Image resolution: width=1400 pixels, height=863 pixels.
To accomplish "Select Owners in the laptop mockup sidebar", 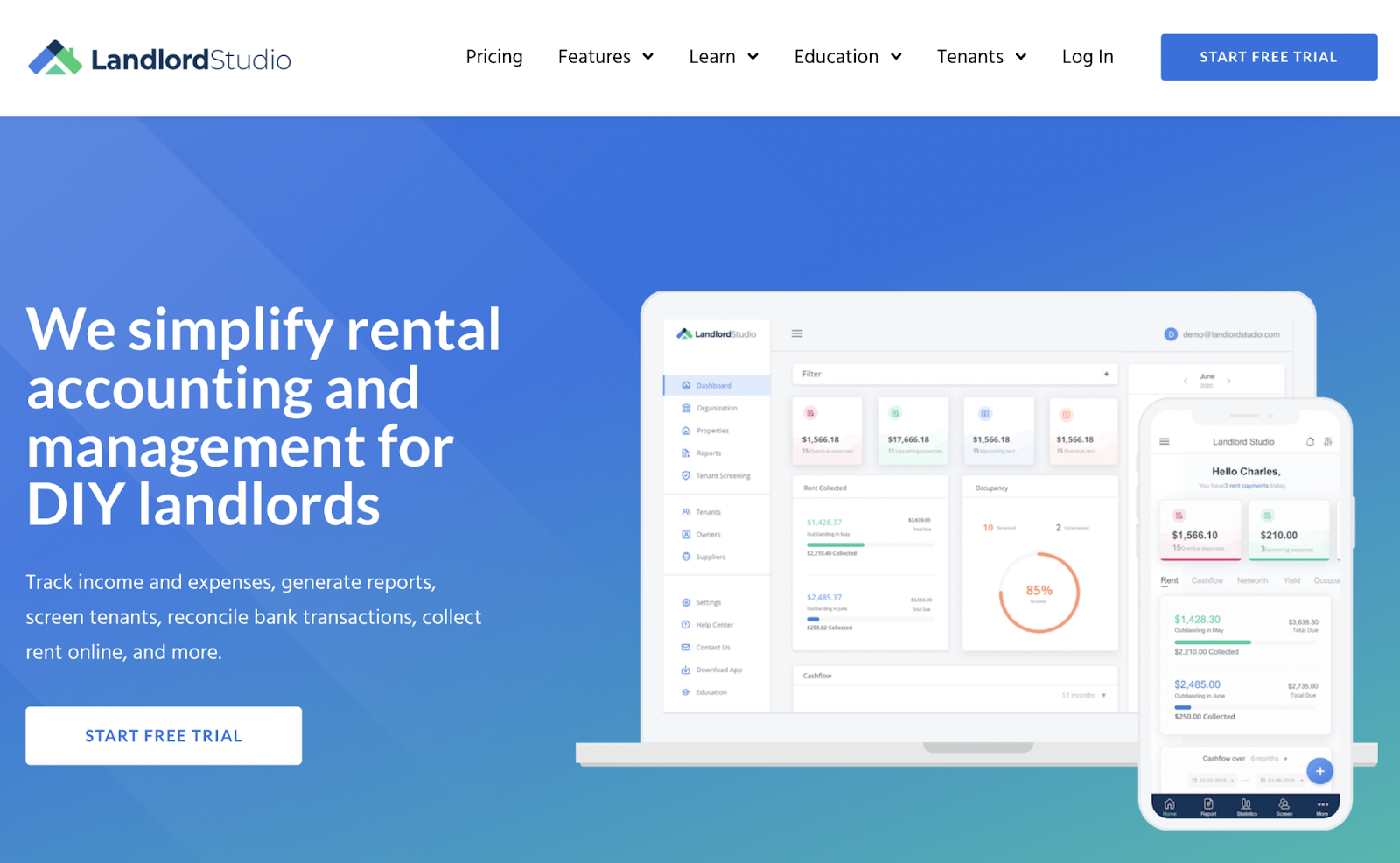I will click(702, 535).
